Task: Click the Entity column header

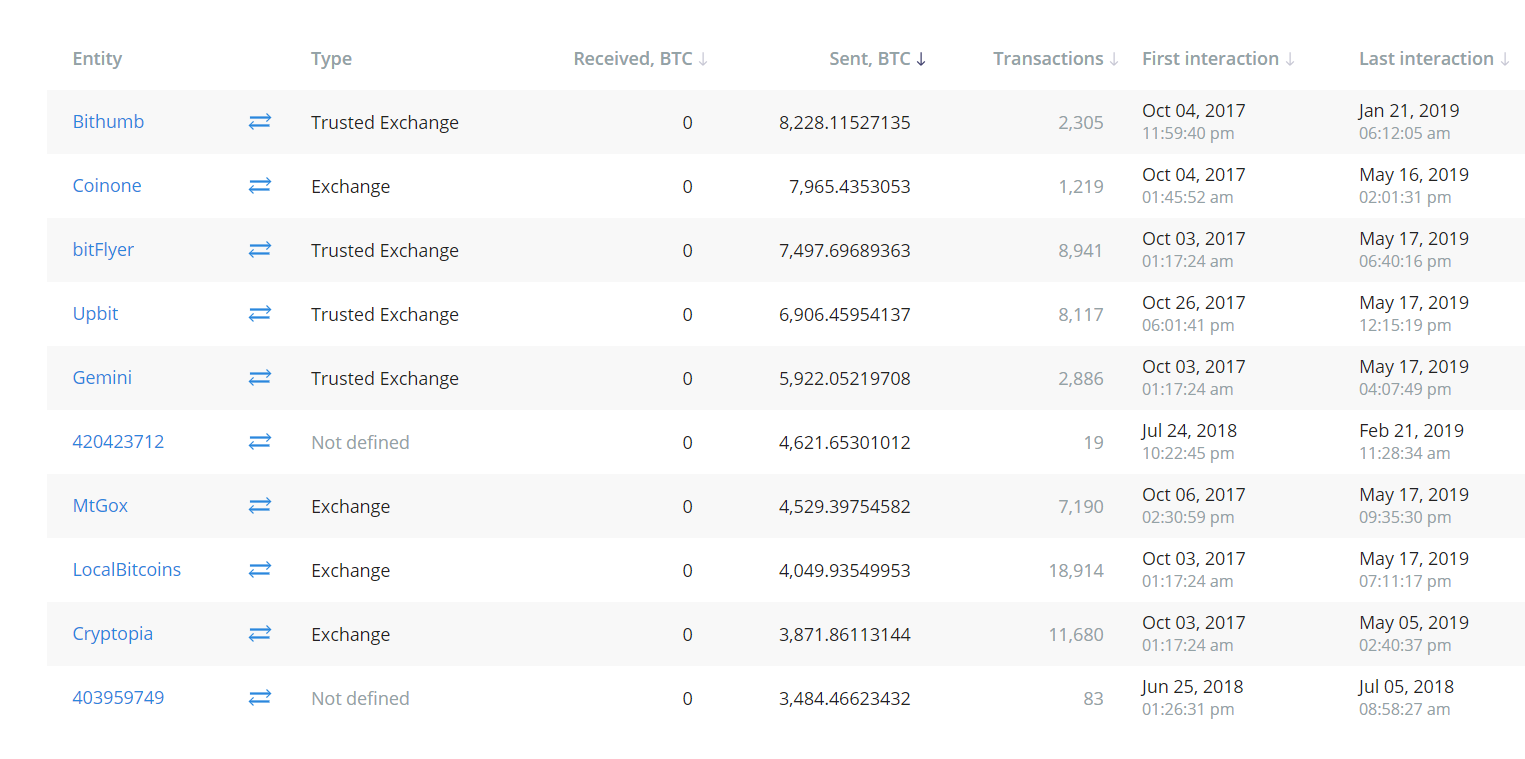Action: 97,59
